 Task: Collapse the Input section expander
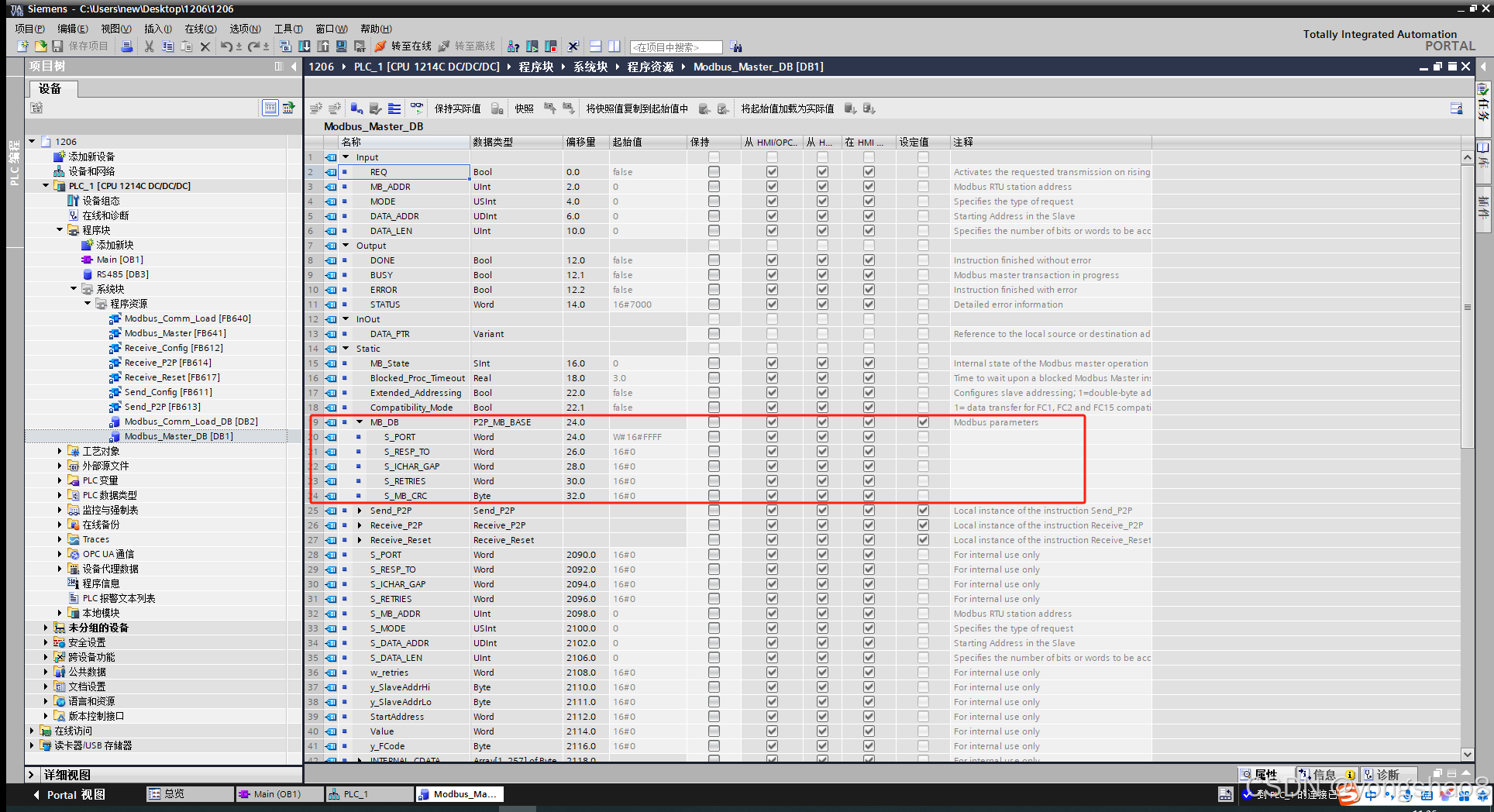click(346, 157)
